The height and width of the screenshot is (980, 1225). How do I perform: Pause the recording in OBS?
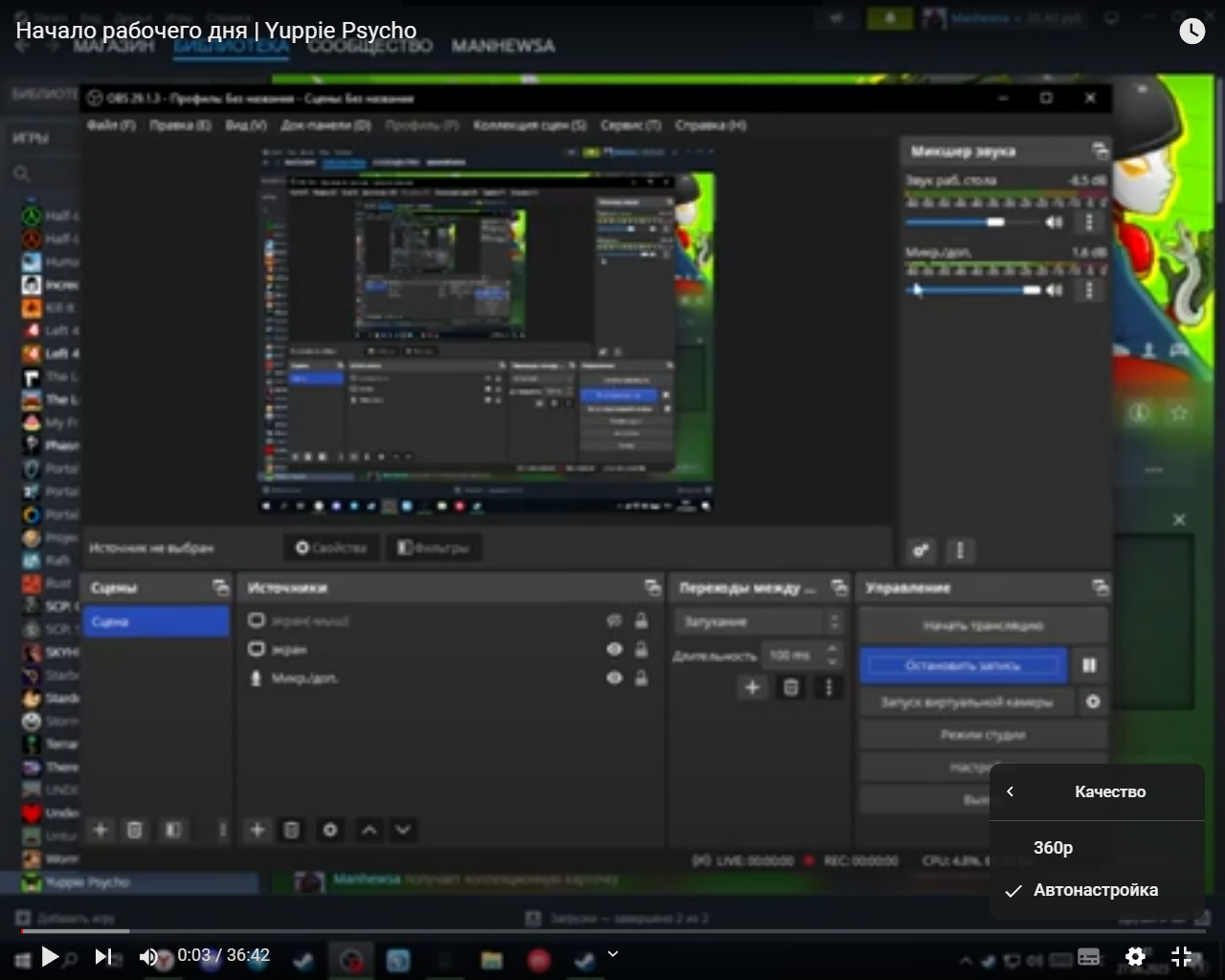click(x=1089, y=665)
